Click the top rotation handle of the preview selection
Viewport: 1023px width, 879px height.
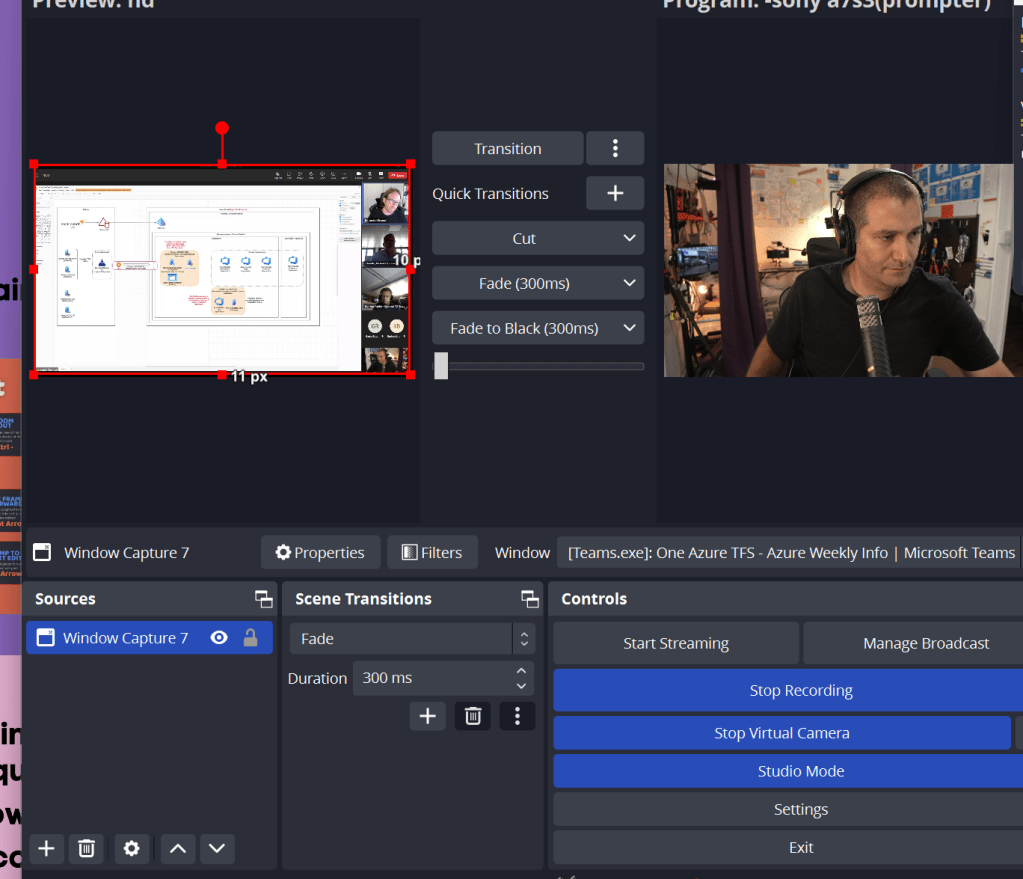(x=222, y=128)
